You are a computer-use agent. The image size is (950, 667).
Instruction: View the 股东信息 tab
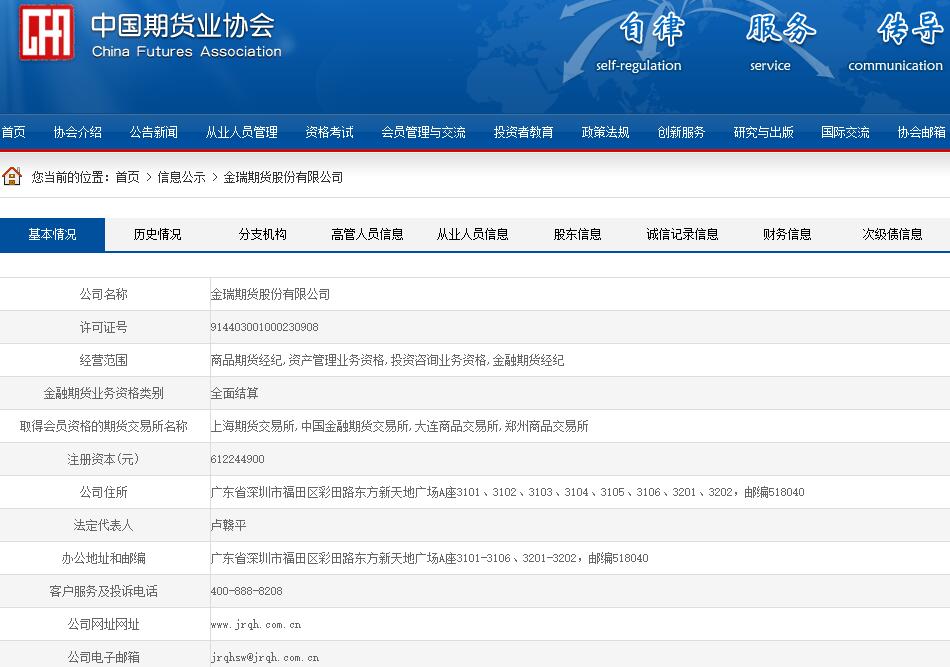coord(577,234)
